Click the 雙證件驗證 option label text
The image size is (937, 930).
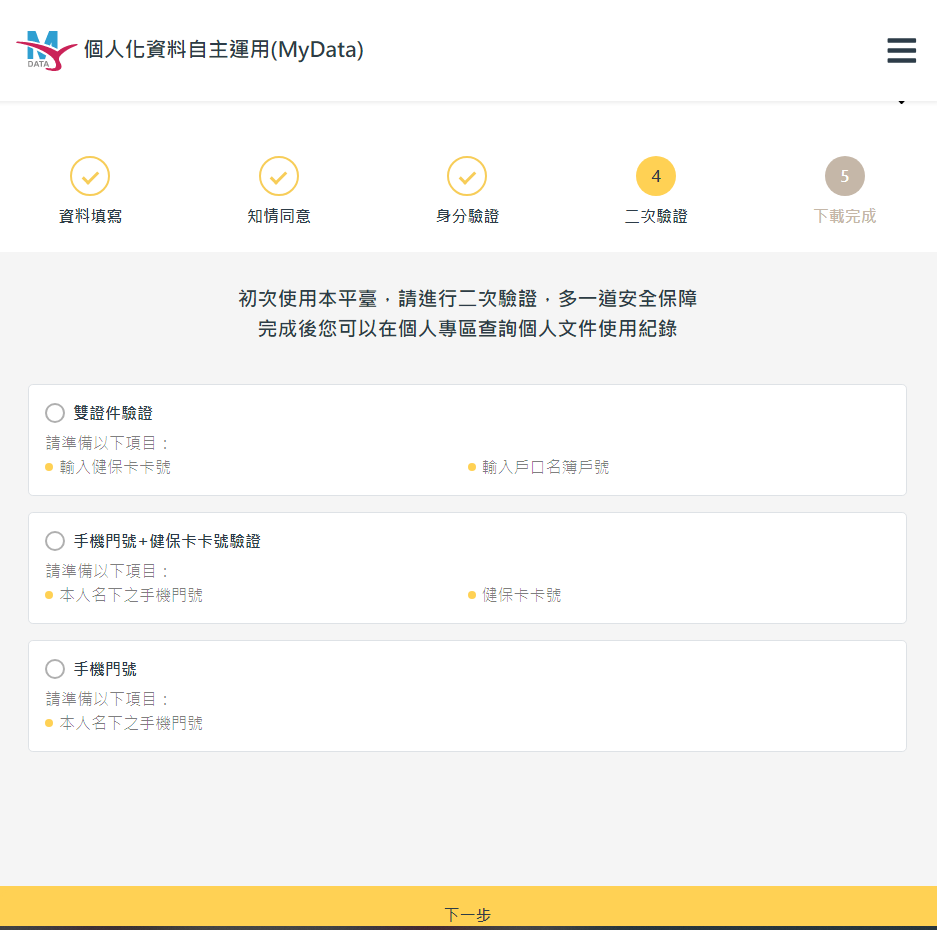coord(113,413)
